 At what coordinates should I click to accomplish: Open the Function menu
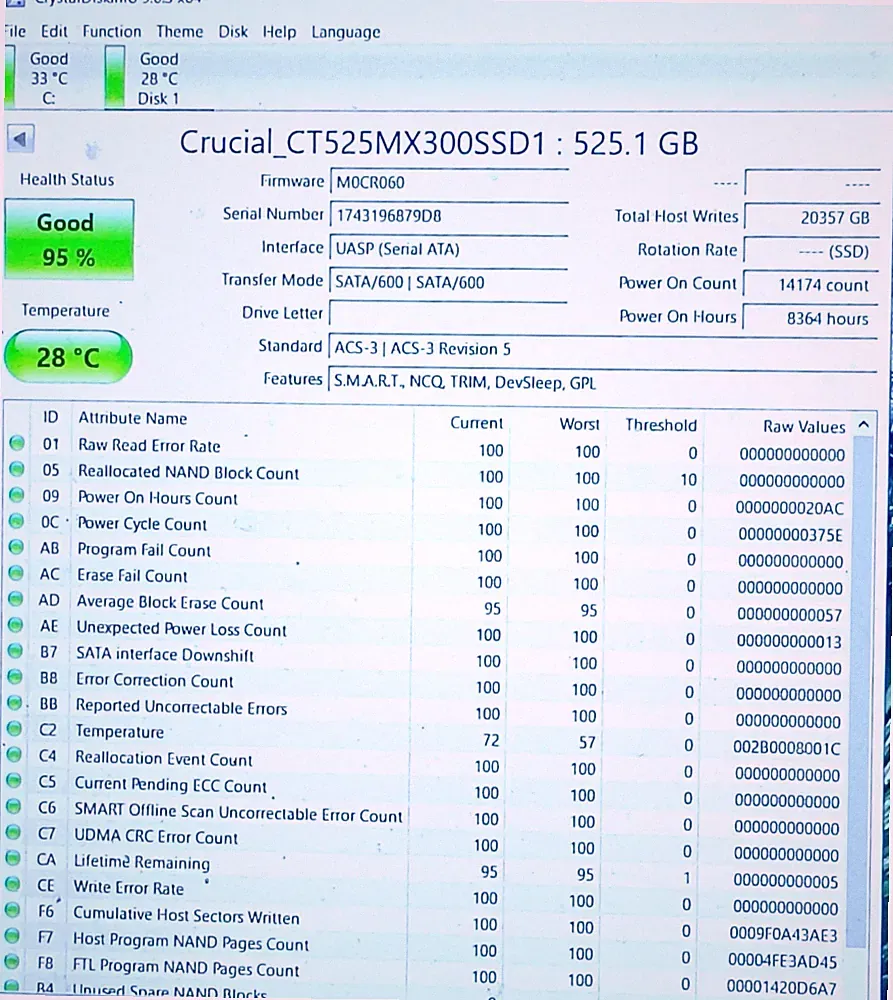pyautogui.click(x=112, y=31)
